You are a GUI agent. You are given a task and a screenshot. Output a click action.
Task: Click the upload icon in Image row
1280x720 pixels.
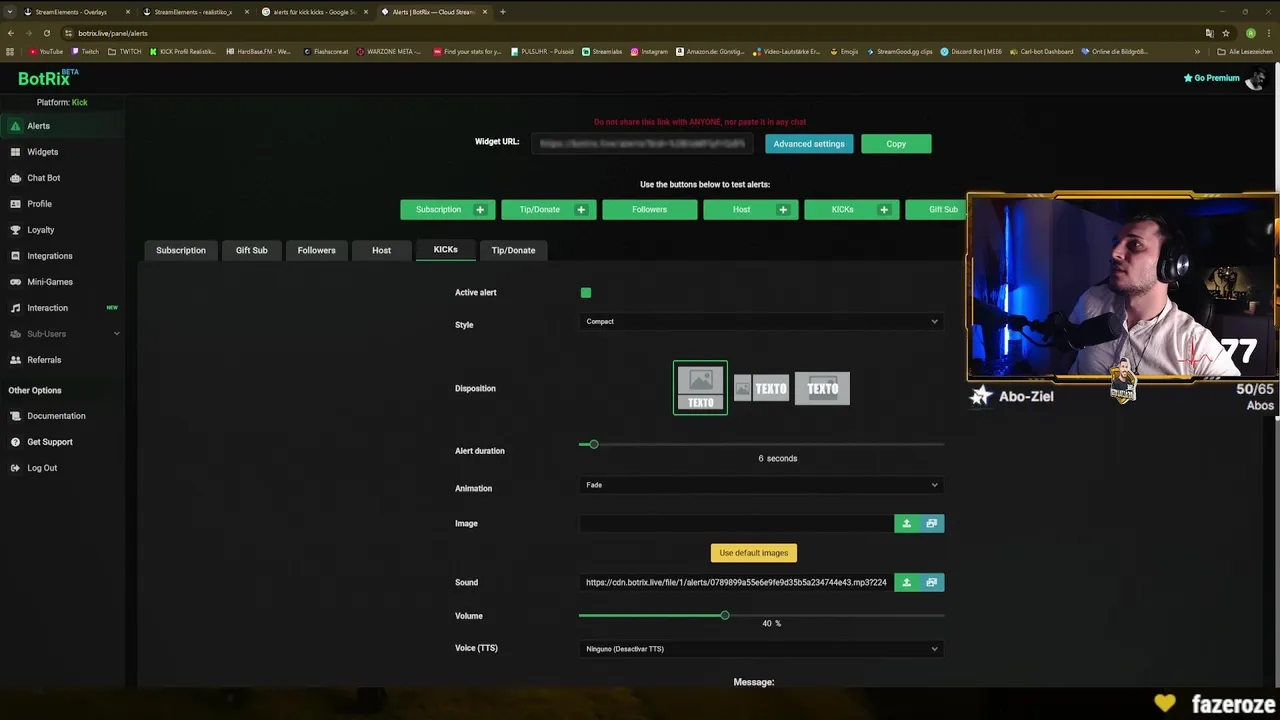click(x=907, y=523)
